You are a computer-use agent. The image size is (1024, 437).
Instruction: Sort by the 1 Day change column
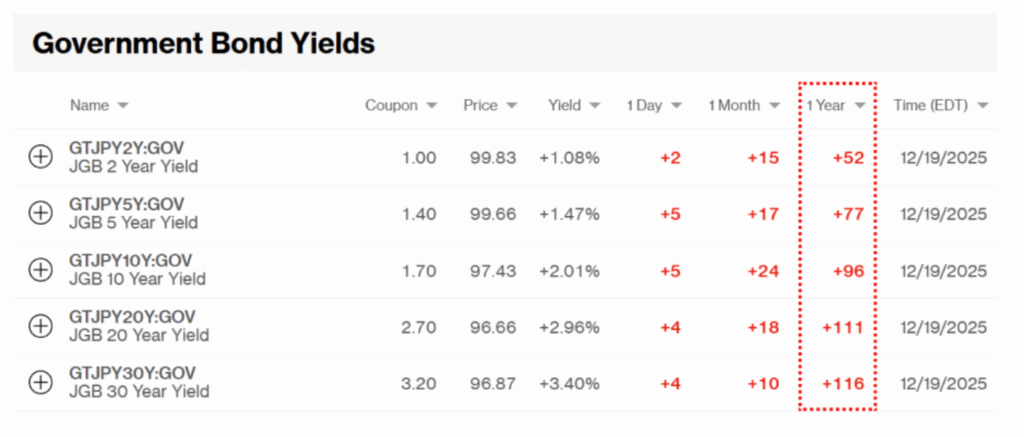coord(676,106)
